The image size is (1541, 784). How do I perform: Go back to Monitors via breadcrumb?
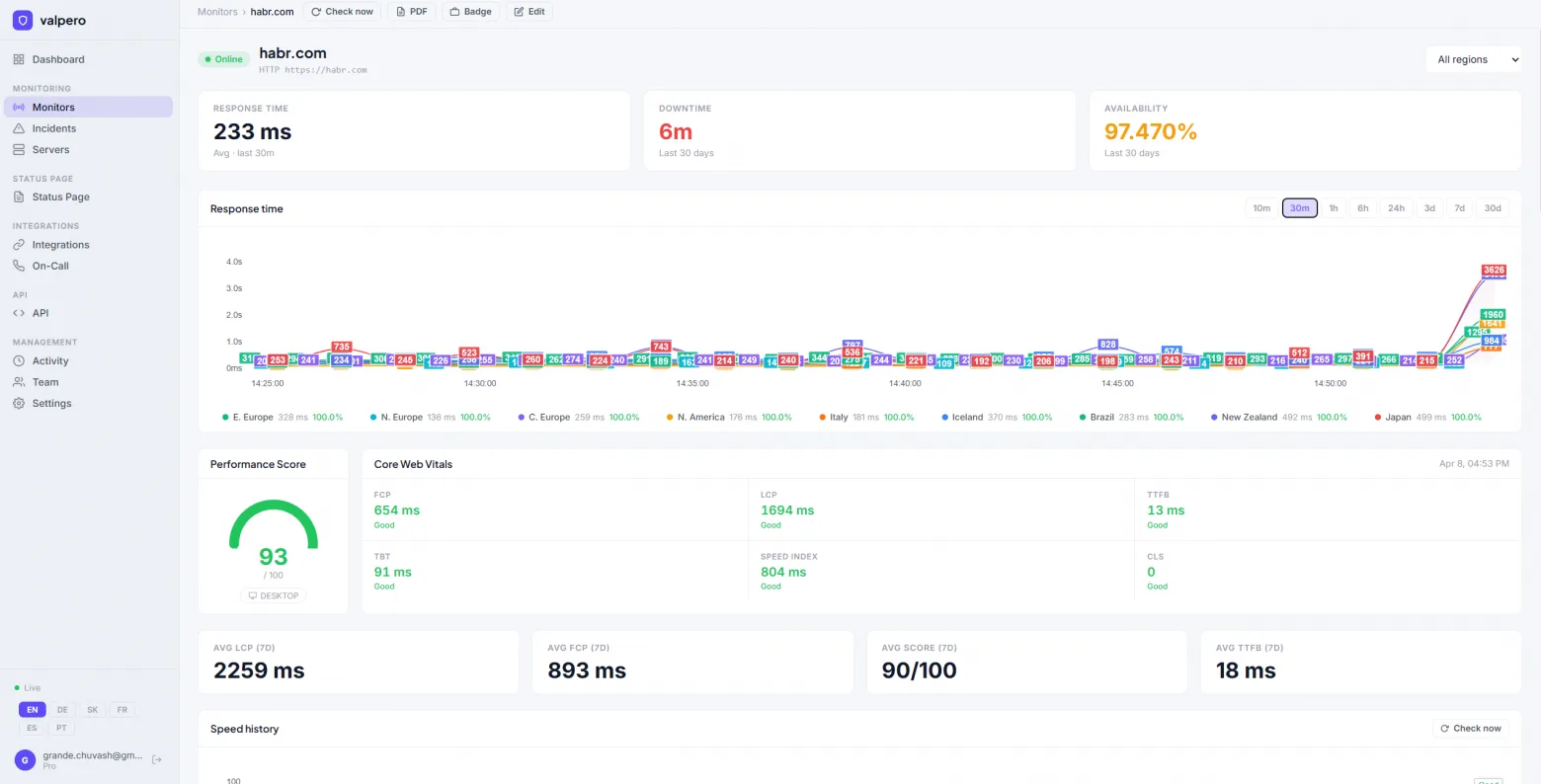217,12
